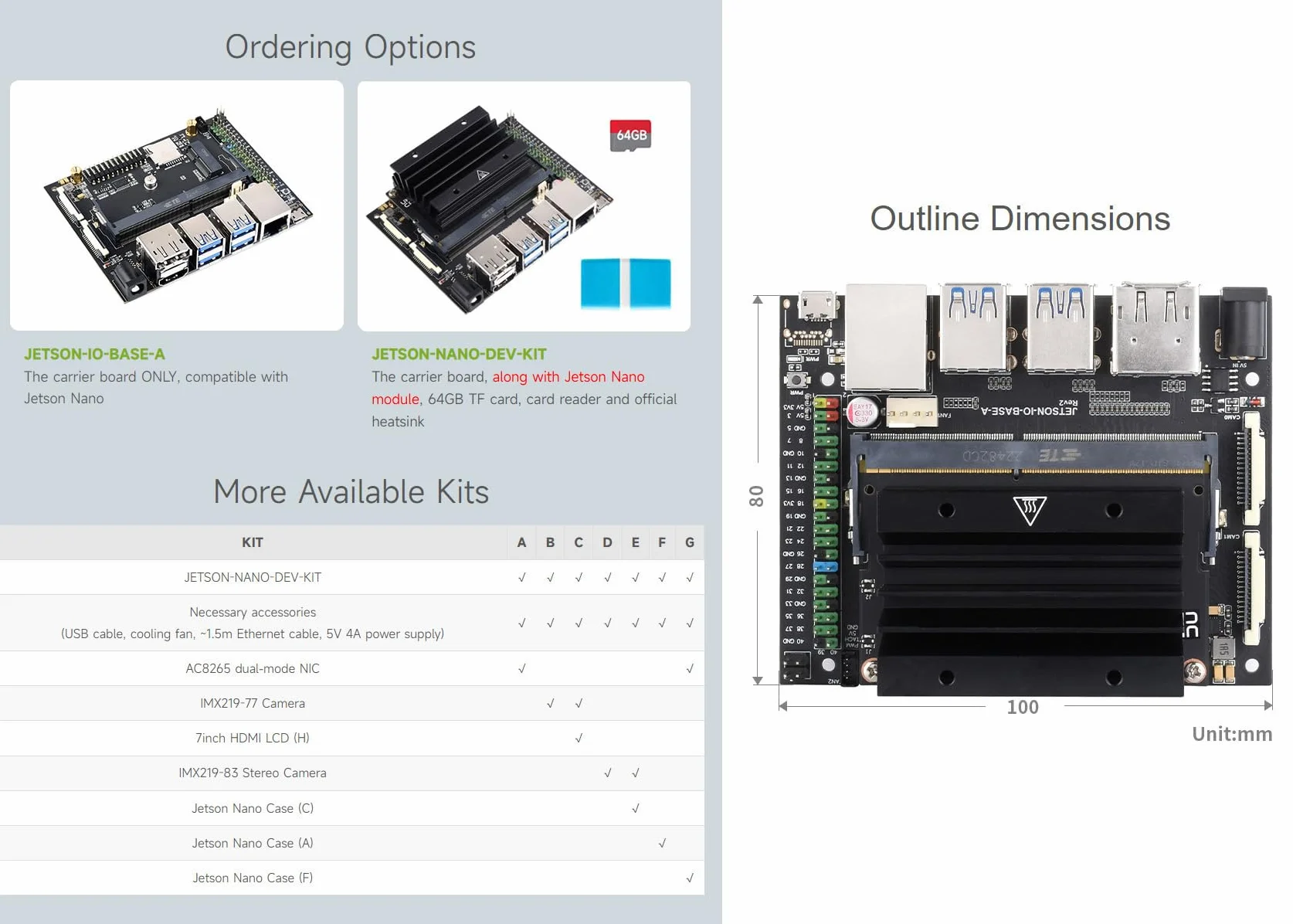1293x924 pixels.
Task: Click the 'Unit:mm' label
Action: [1232, 734]
